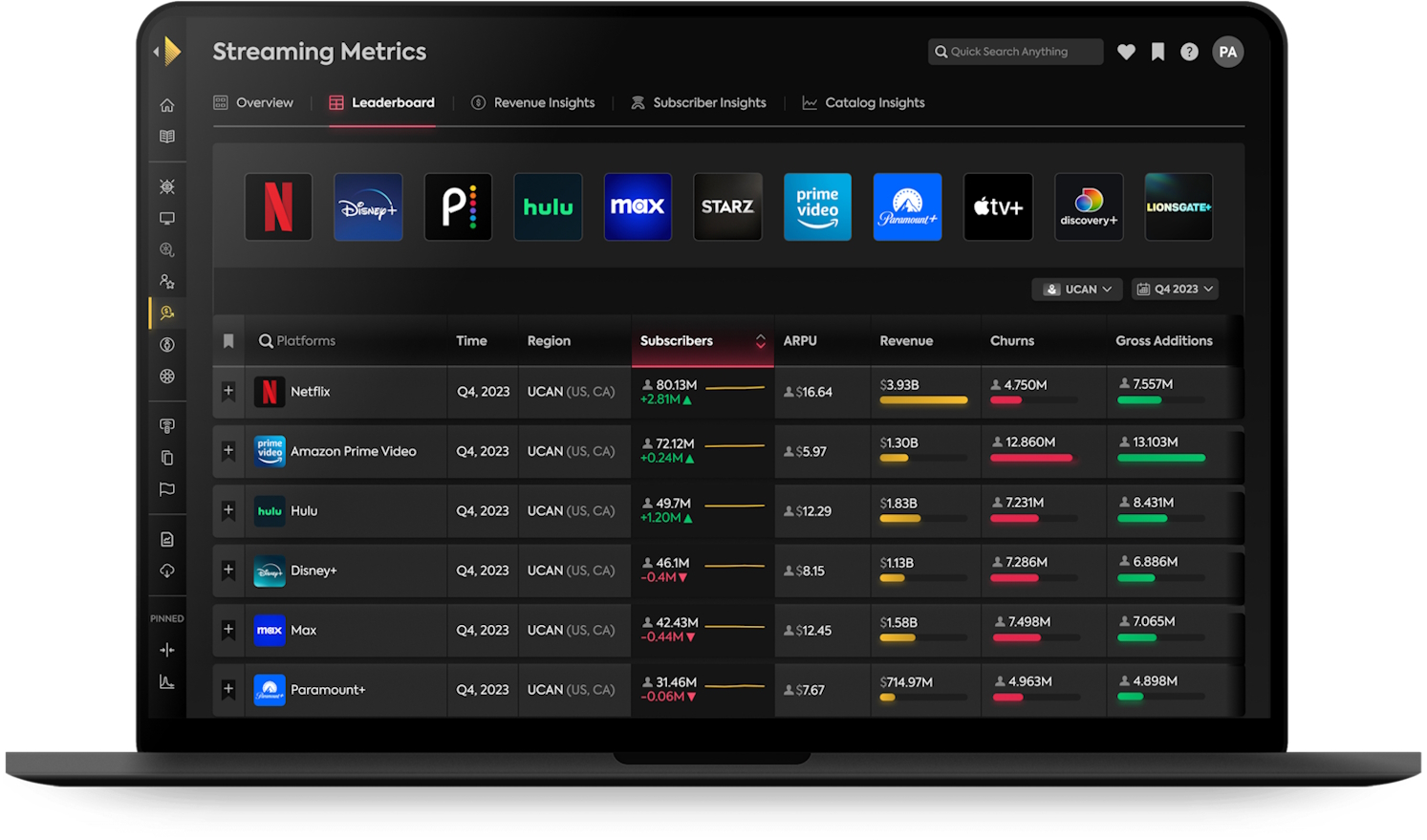Select the Hulu platform tile
Viewport: 1427px width, 840px height.
pyautogui.click(x=548, y=206)
